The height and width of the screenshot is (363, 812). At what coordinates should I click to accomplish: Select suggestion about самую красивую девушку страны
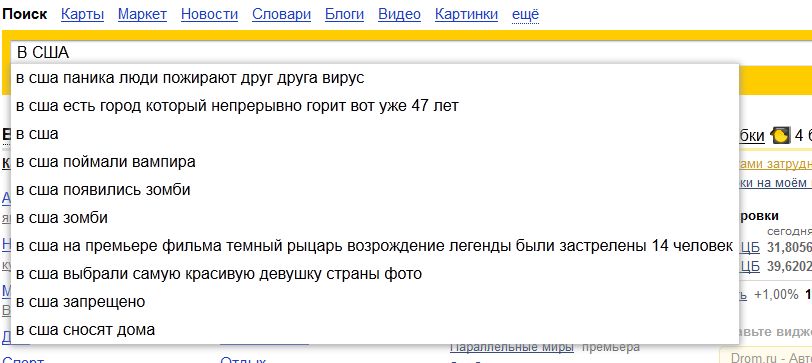[x=375, y=274]
